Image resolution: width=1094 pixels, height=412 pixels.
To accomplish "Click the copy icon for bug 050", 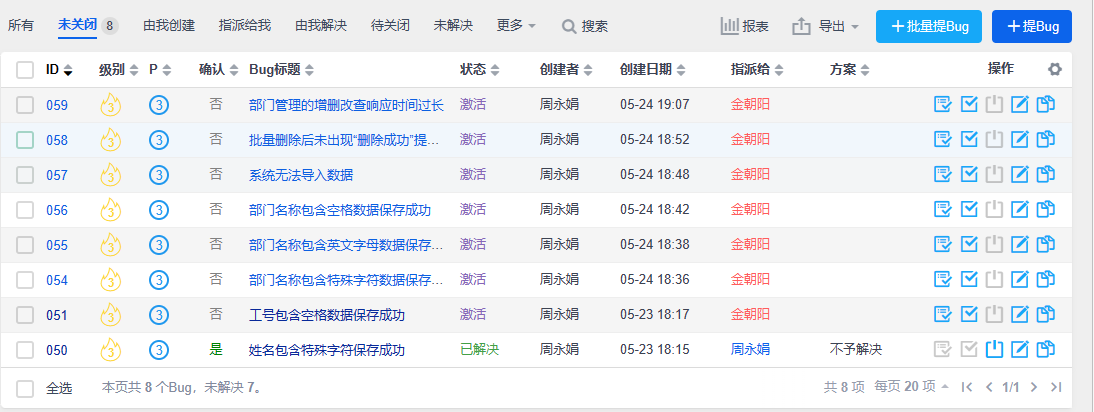I will tap(1046, 349).
